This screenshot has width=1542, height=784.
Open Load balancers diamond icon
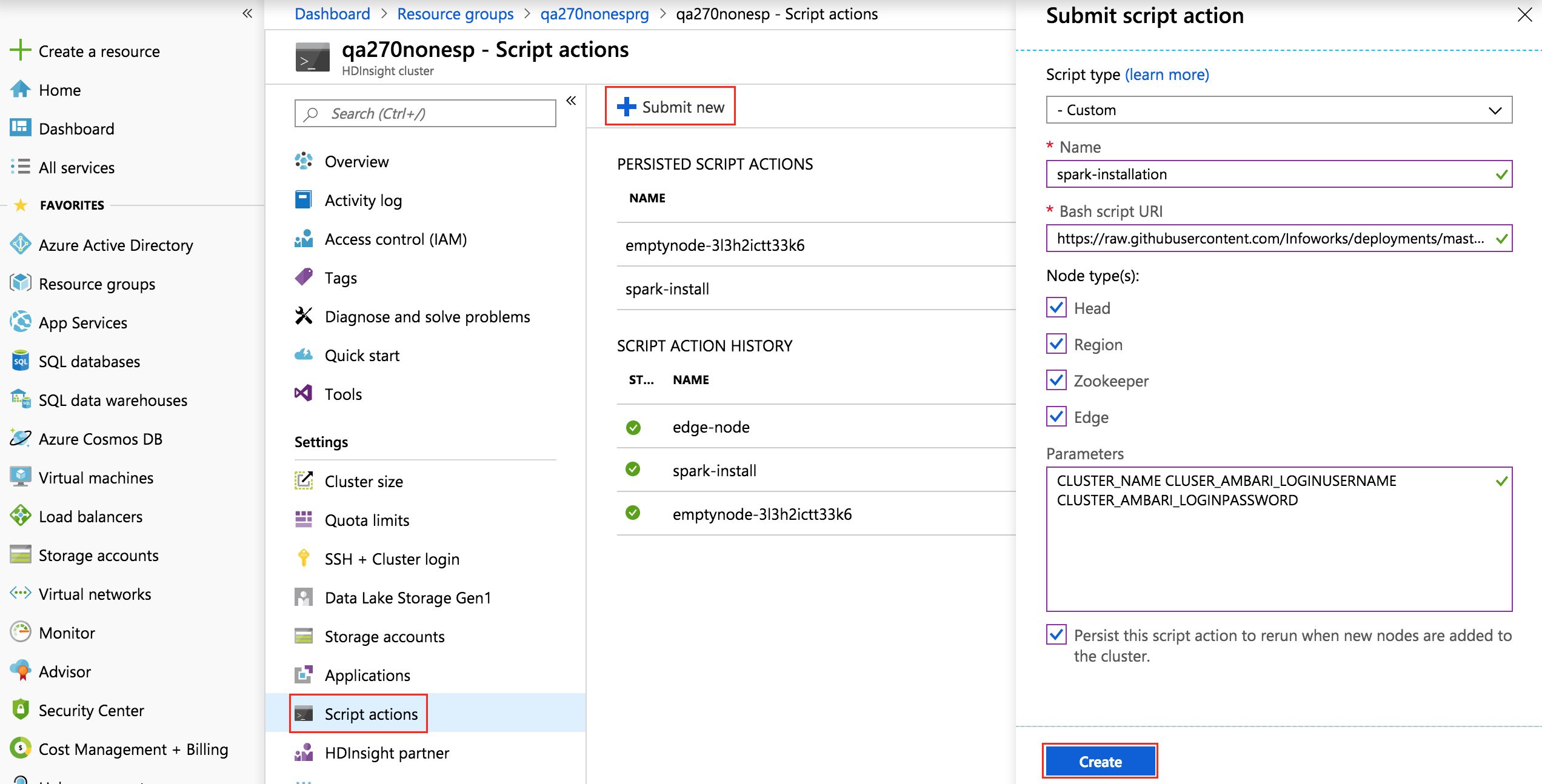pyautogui.click(x=21, y=516)
